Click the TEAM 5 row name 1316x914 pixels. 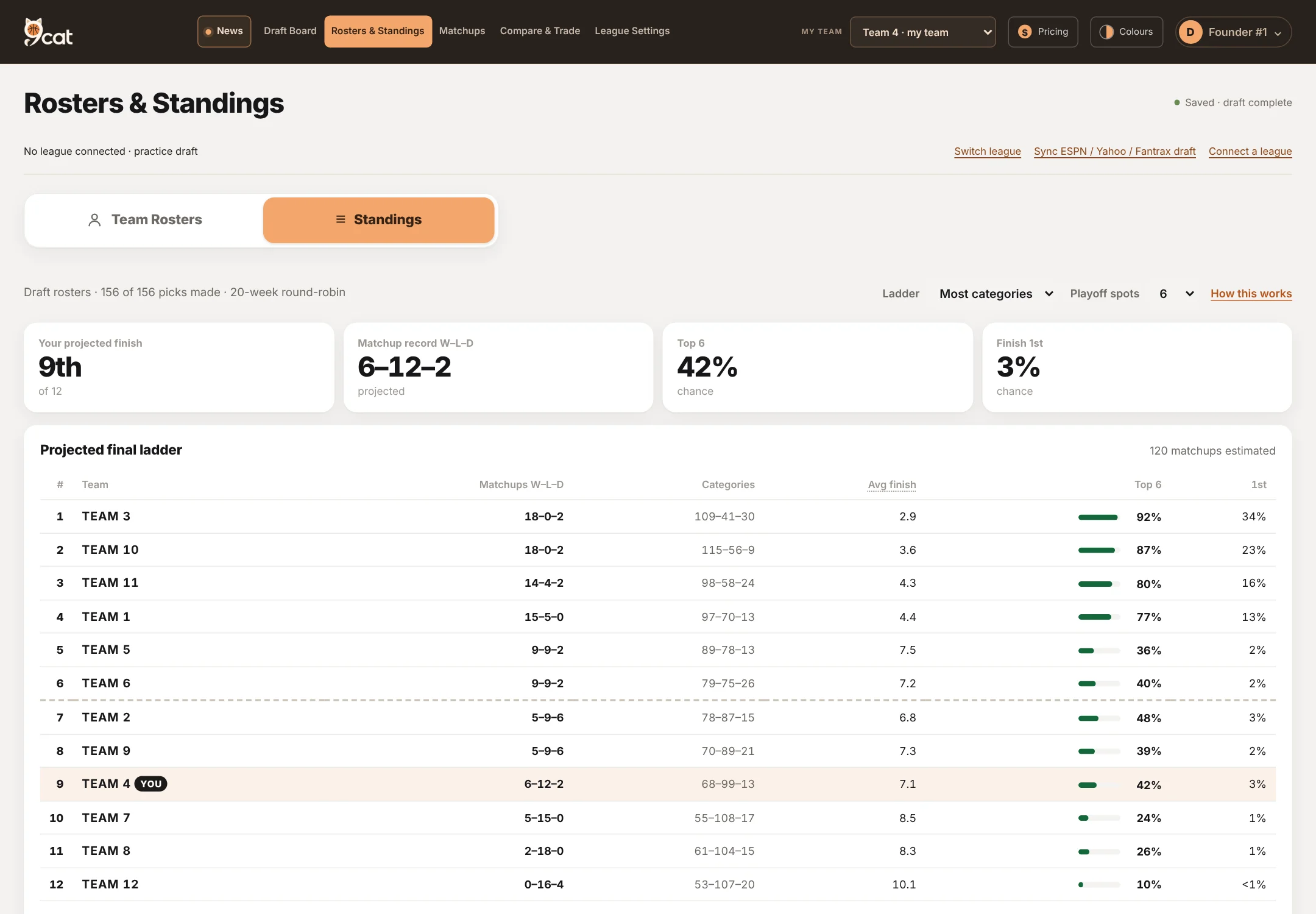106,650
